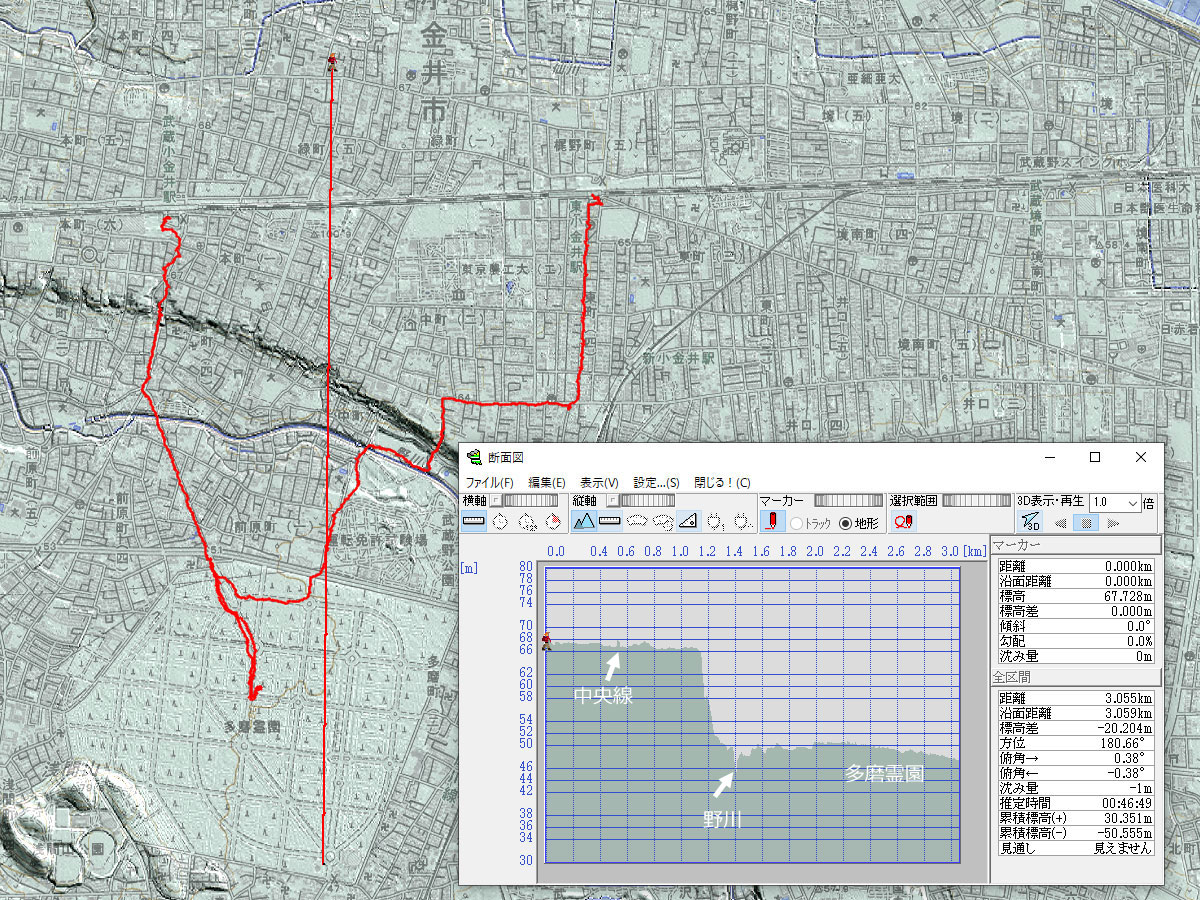
Task: Open the 3D view airplane icon
Action: [x=1031, y=521]
